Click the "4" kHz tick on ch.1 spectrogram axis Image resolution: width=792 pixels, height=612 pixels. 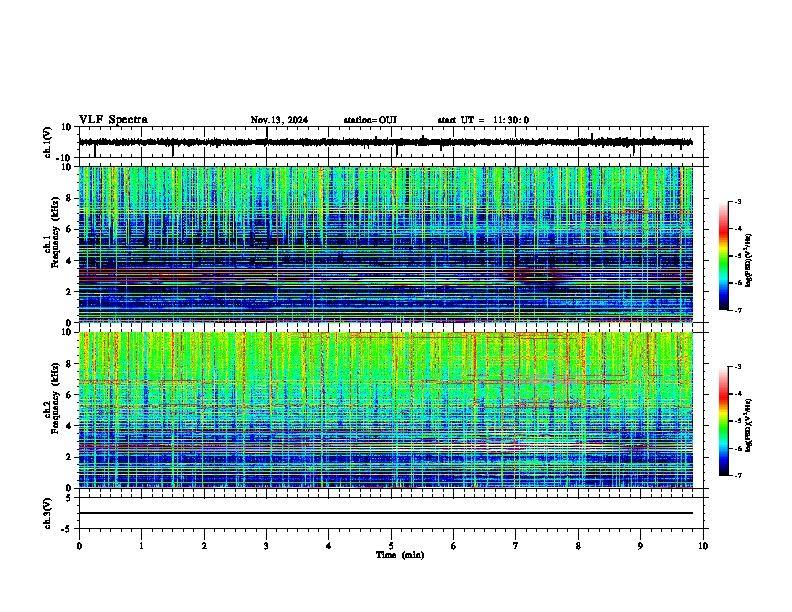(x=70, y=260)
